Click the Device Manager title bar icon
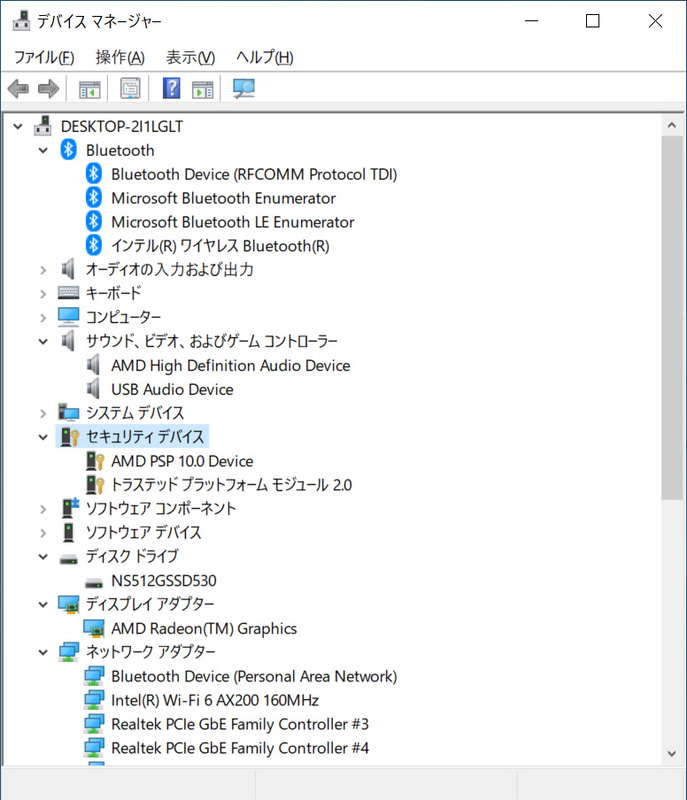Viewport: 687px width, 800px height. click(21, 21)
